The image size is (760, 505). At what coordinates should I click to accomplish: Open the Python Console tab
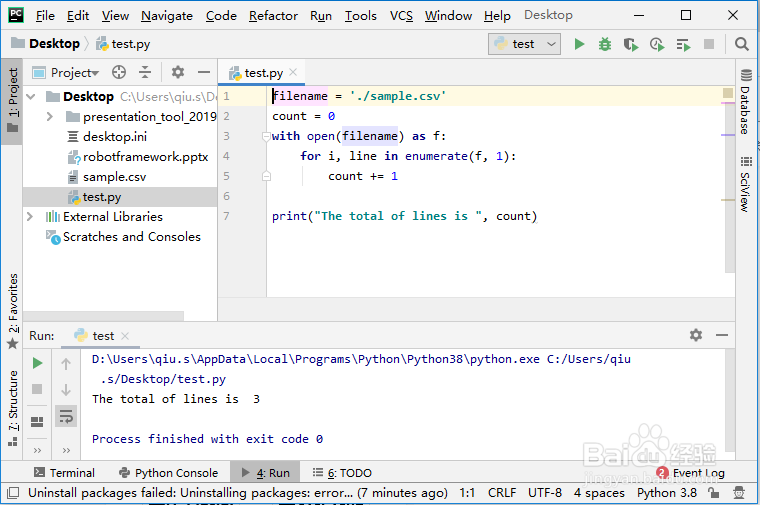point(168,473)
